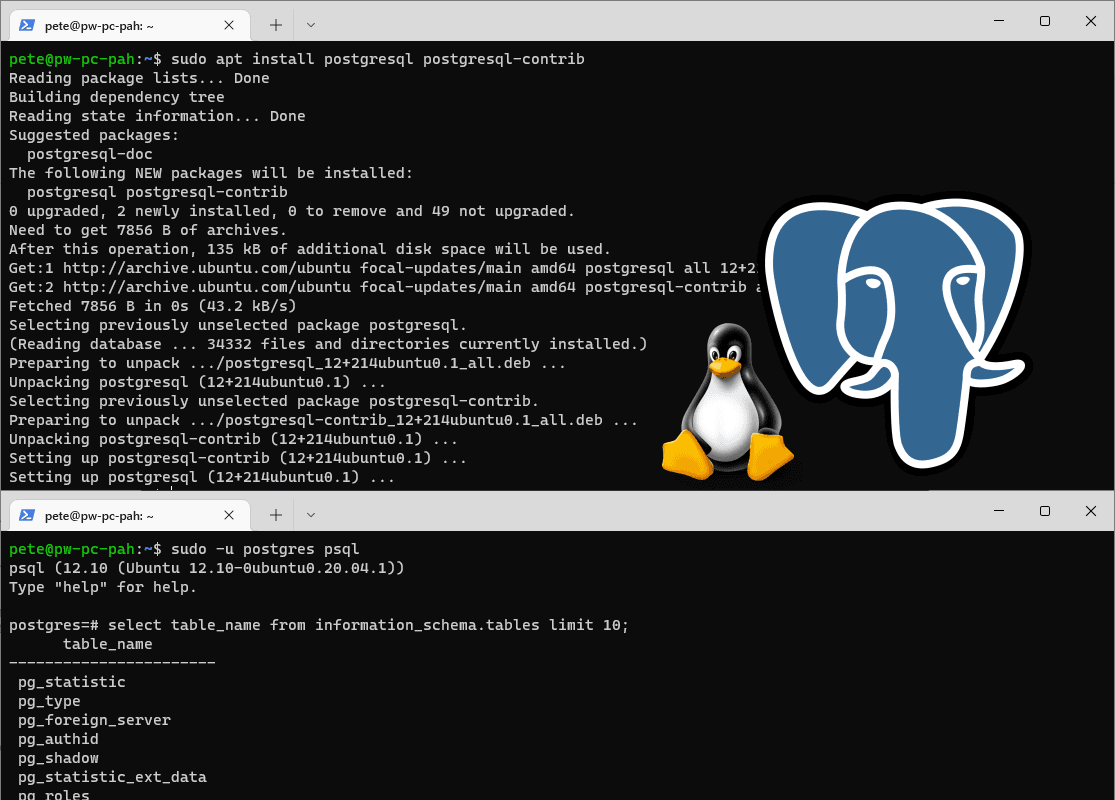Maximize the bottom terminal window
The image size is (1115, 800).
tap(1045, 511)
